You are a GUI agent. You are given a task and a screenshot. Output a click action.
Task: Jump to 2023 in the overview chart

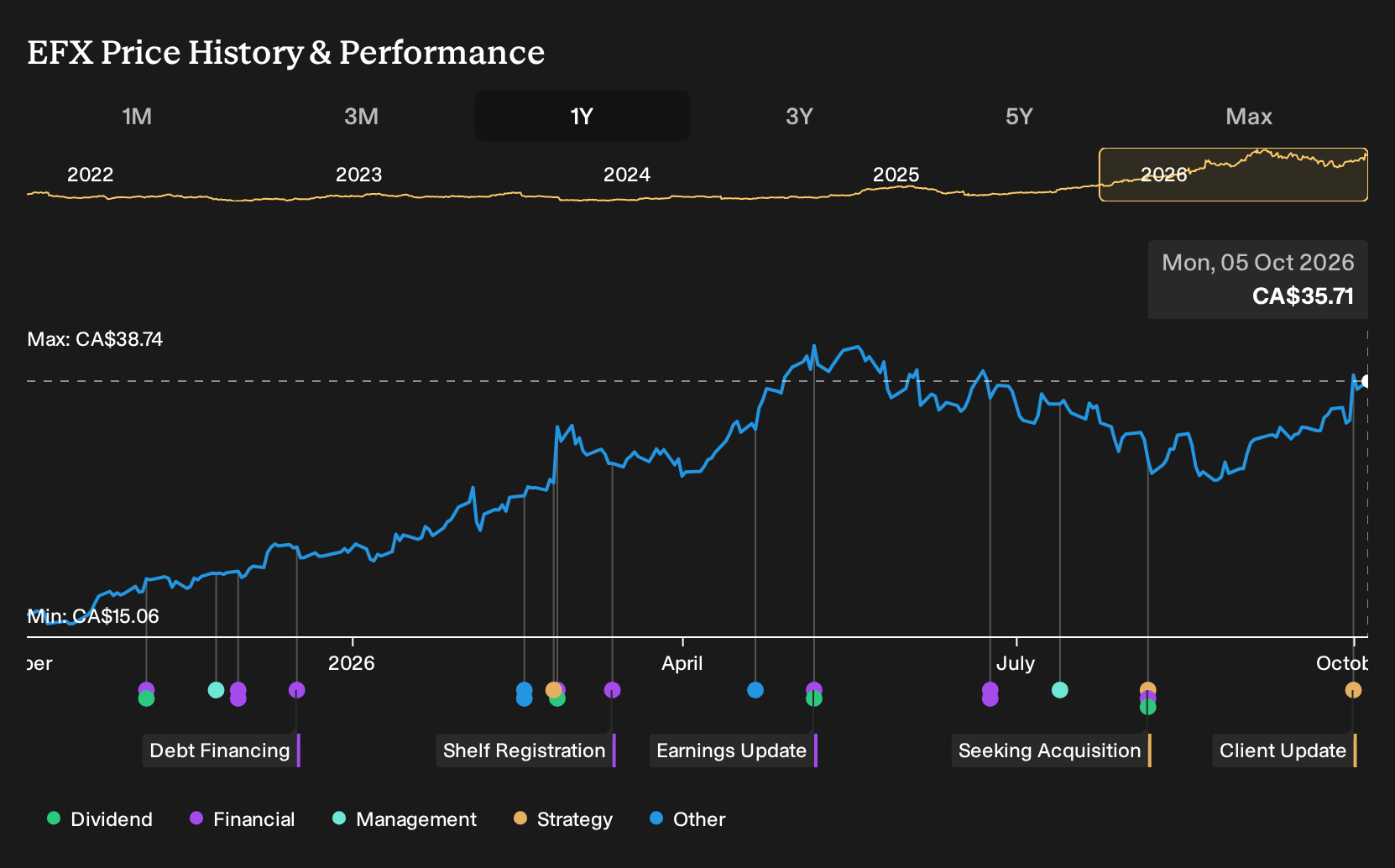[358, 175]
